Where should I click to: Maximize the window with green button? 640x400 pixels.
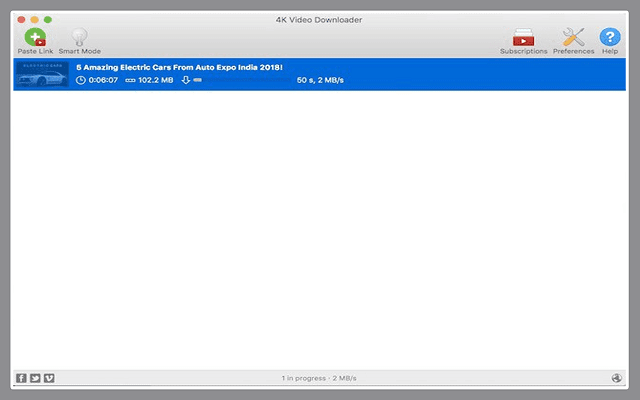pyautogui.click(x=48, y=19)
